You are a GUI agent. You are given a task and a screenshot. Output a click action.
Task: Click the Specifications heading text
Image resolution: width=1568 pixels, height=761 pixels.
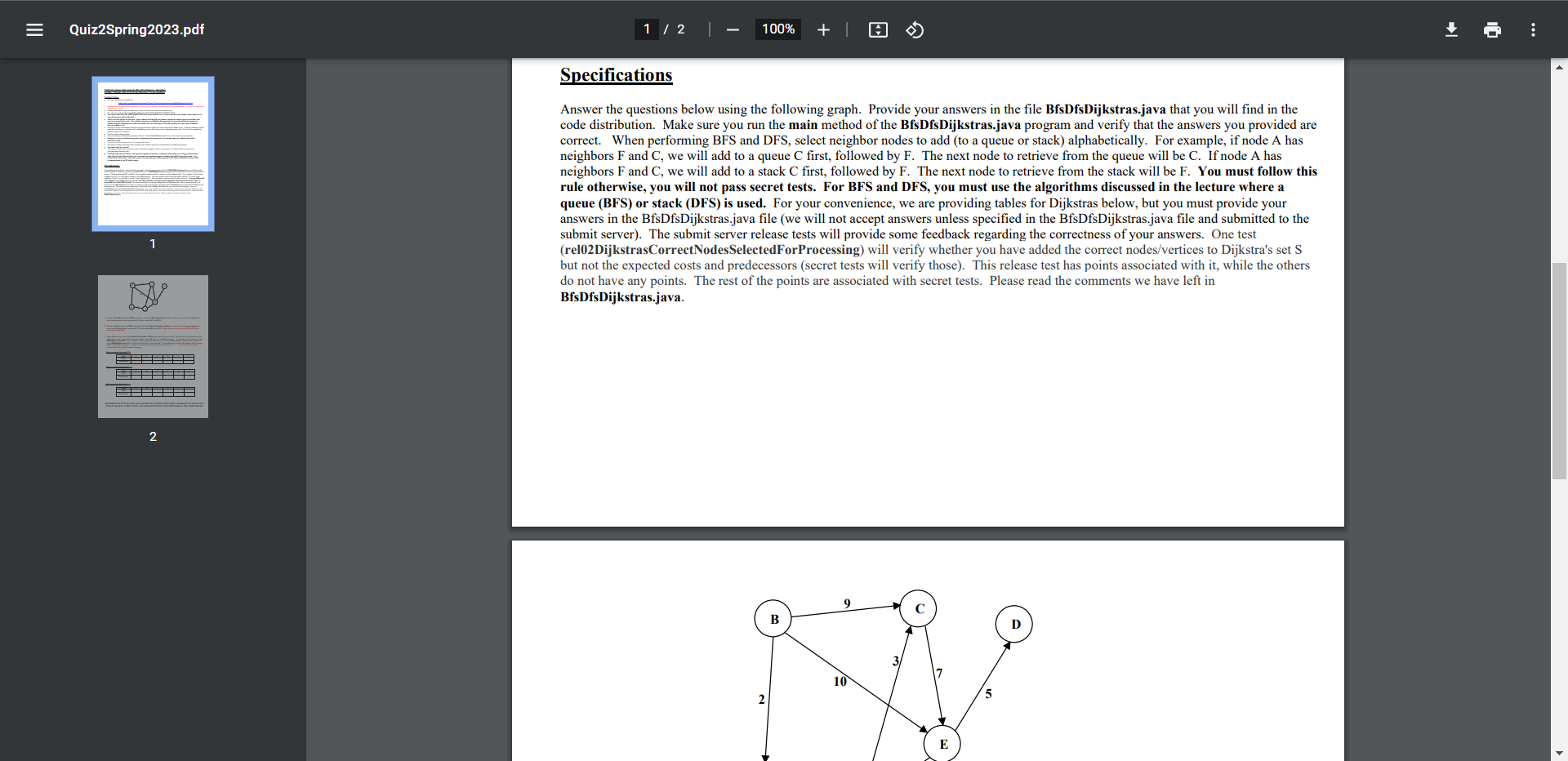pos(616,74)
